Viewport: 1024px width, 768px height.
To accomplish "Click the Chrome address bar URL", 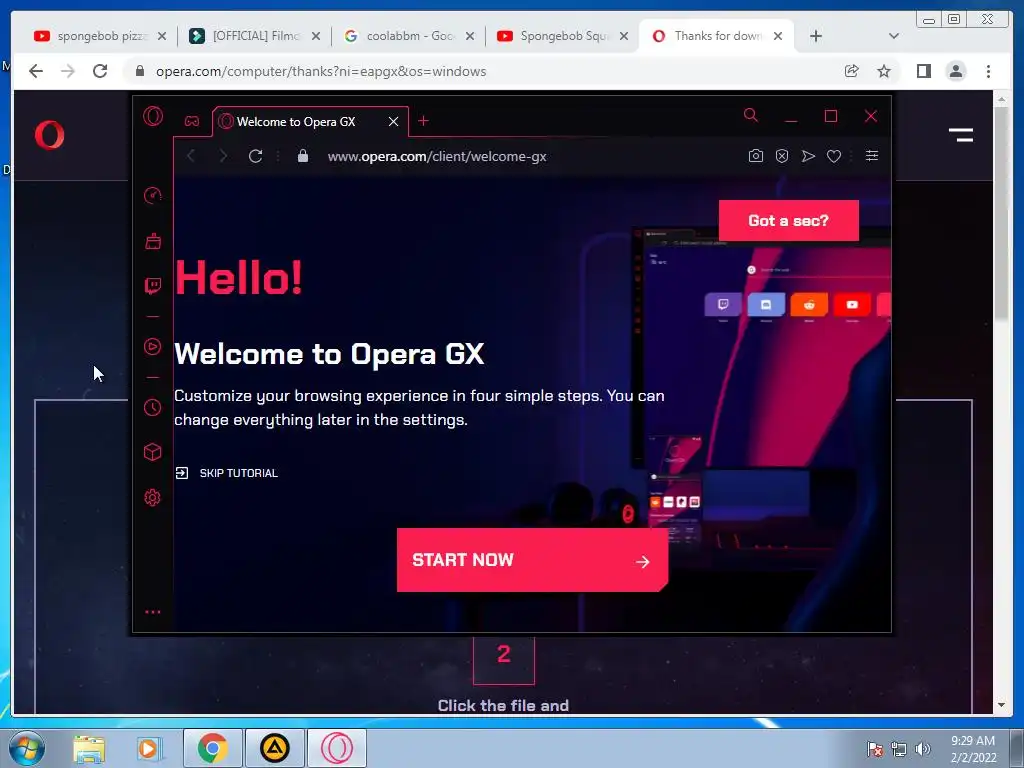I will (321, 71).
